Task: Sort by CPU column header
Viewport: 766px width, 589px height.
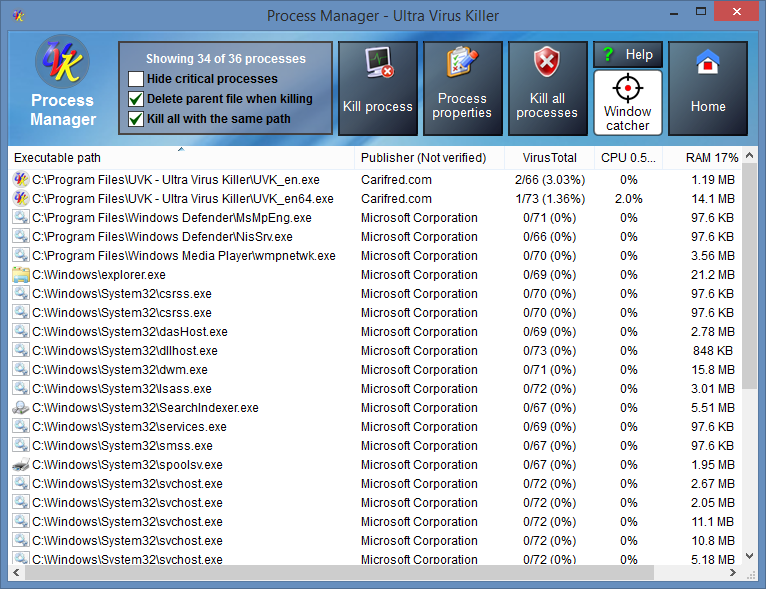Action: click(x=628, y=158)
